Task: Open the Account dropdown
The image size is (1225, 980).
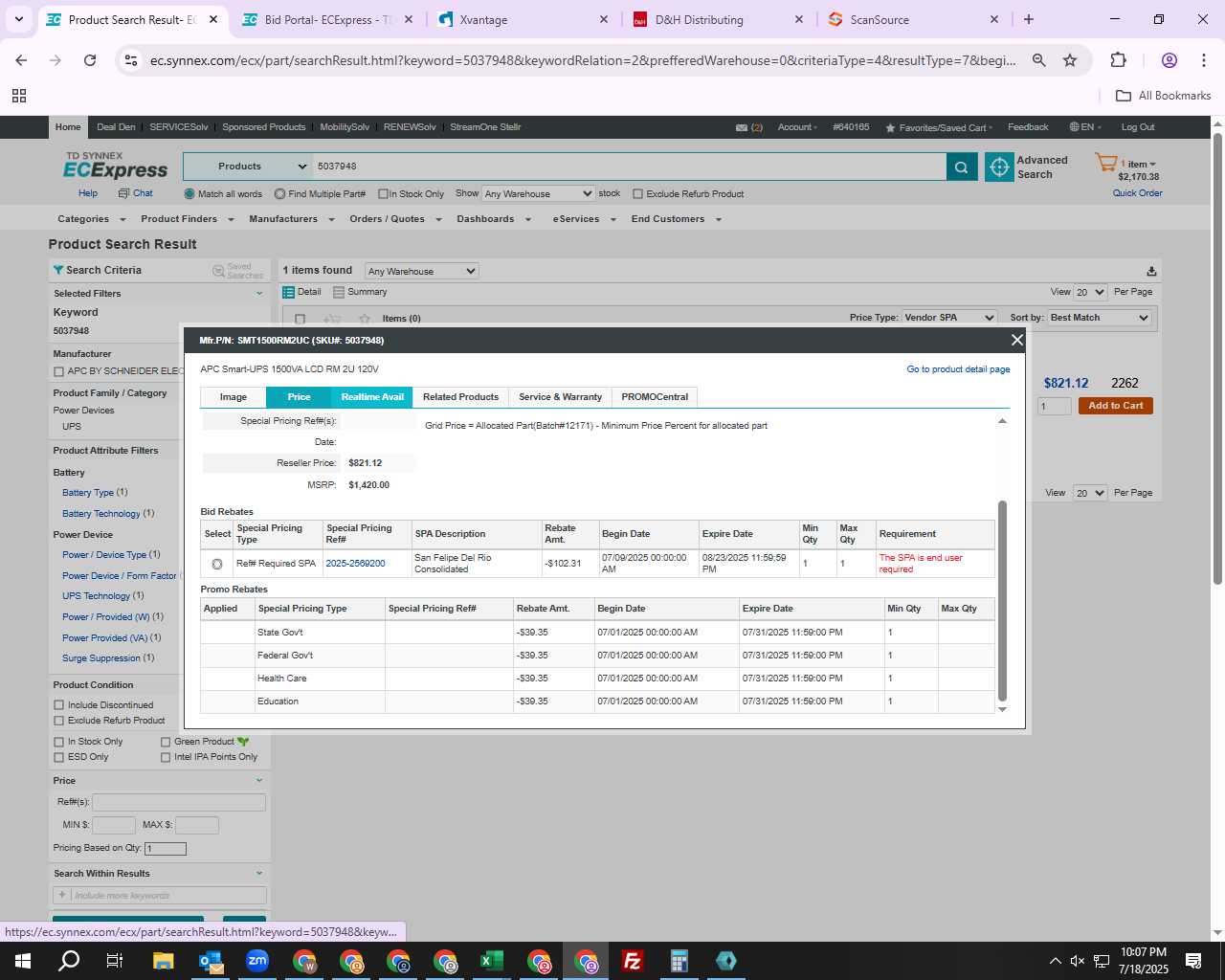Action: tap(797, 127)
